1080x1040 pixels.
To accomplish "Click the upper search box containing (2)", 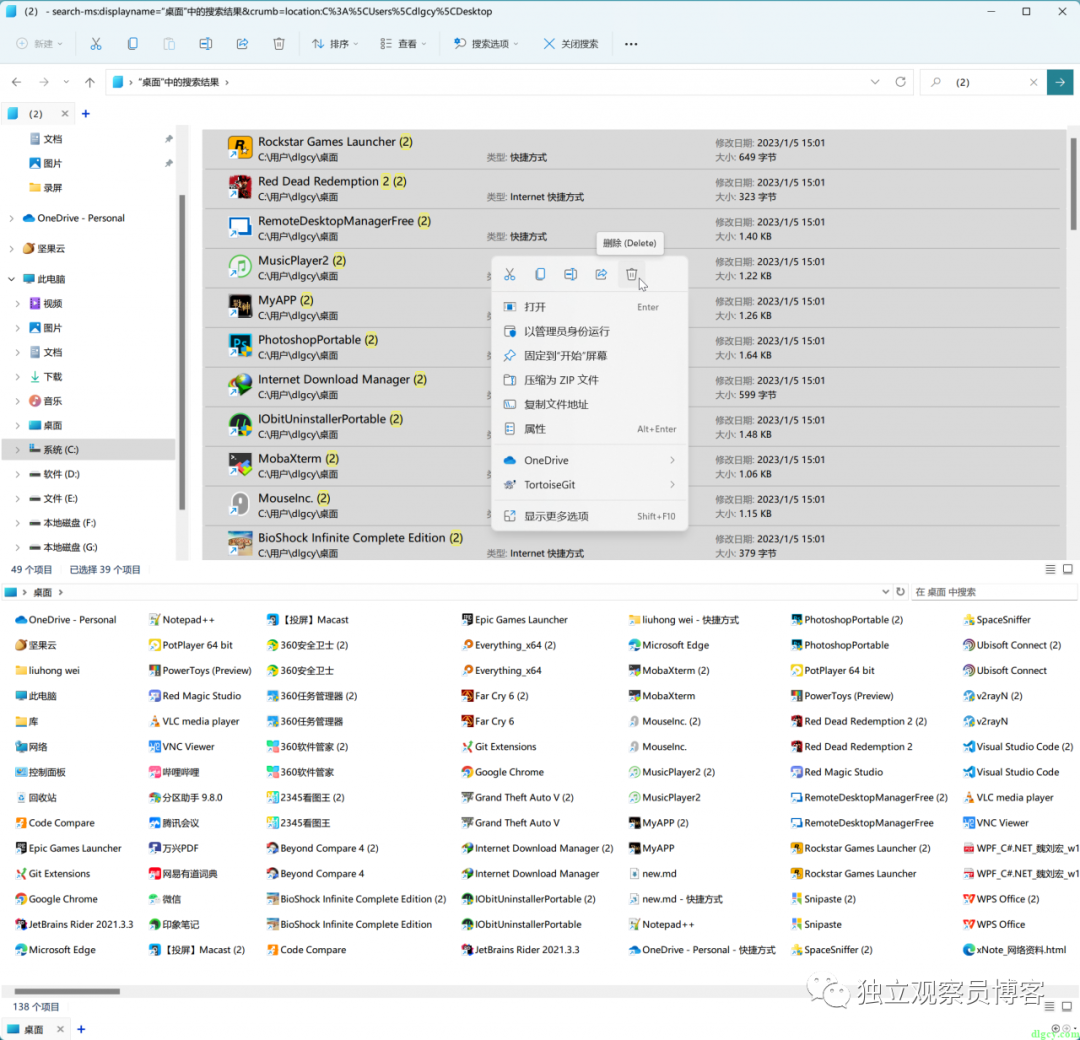I will (x=984, y=82).
